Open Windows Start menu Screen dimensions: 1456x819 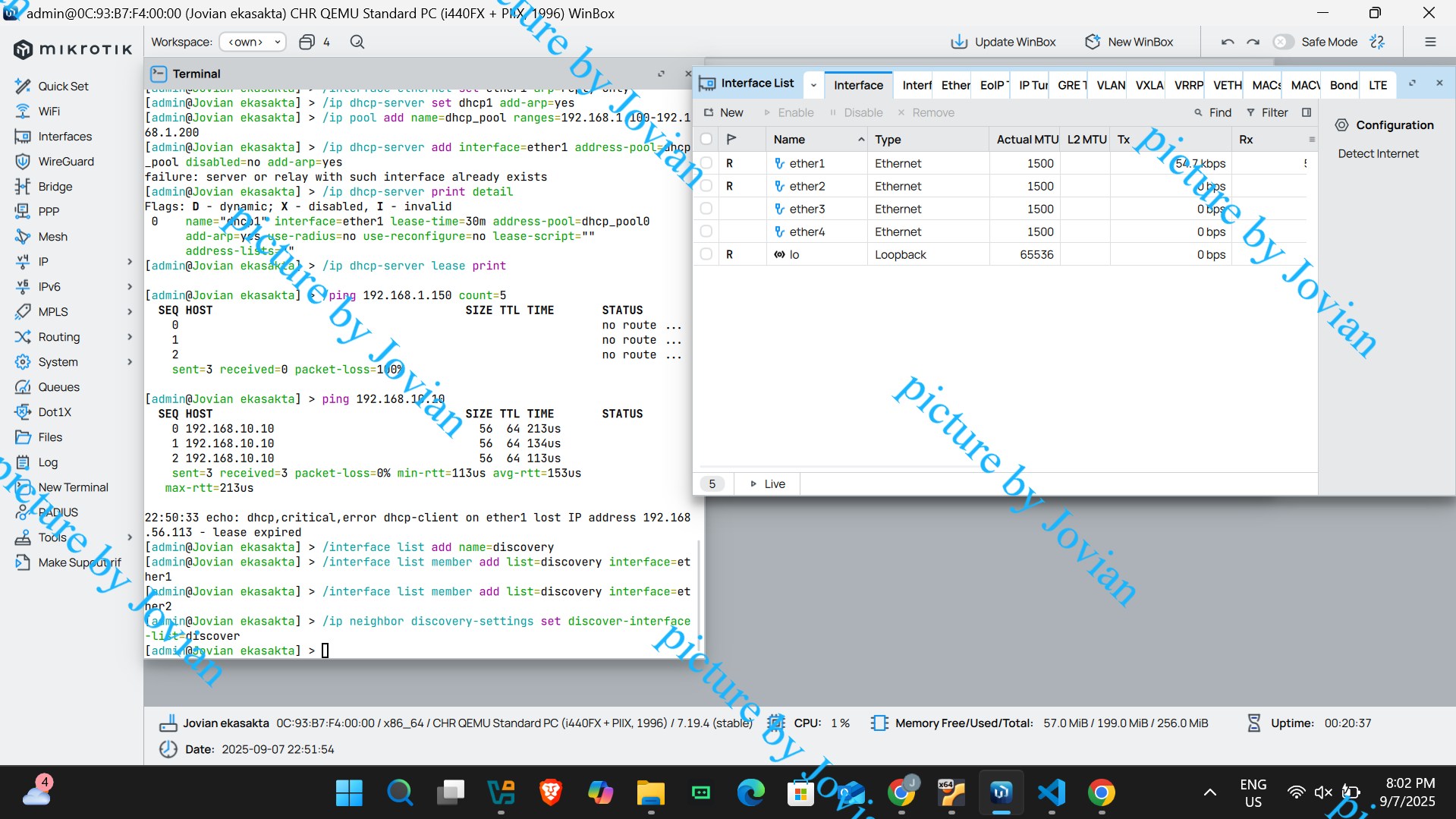point(349,793)
